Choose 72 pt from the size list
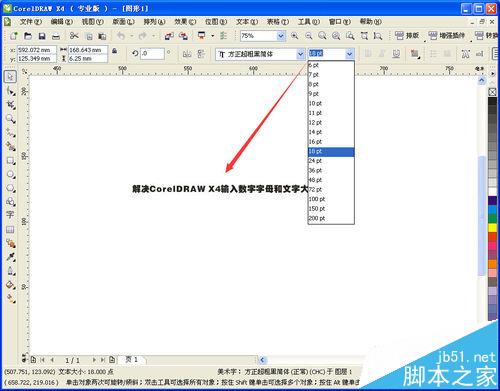 (x=331, y=190)
